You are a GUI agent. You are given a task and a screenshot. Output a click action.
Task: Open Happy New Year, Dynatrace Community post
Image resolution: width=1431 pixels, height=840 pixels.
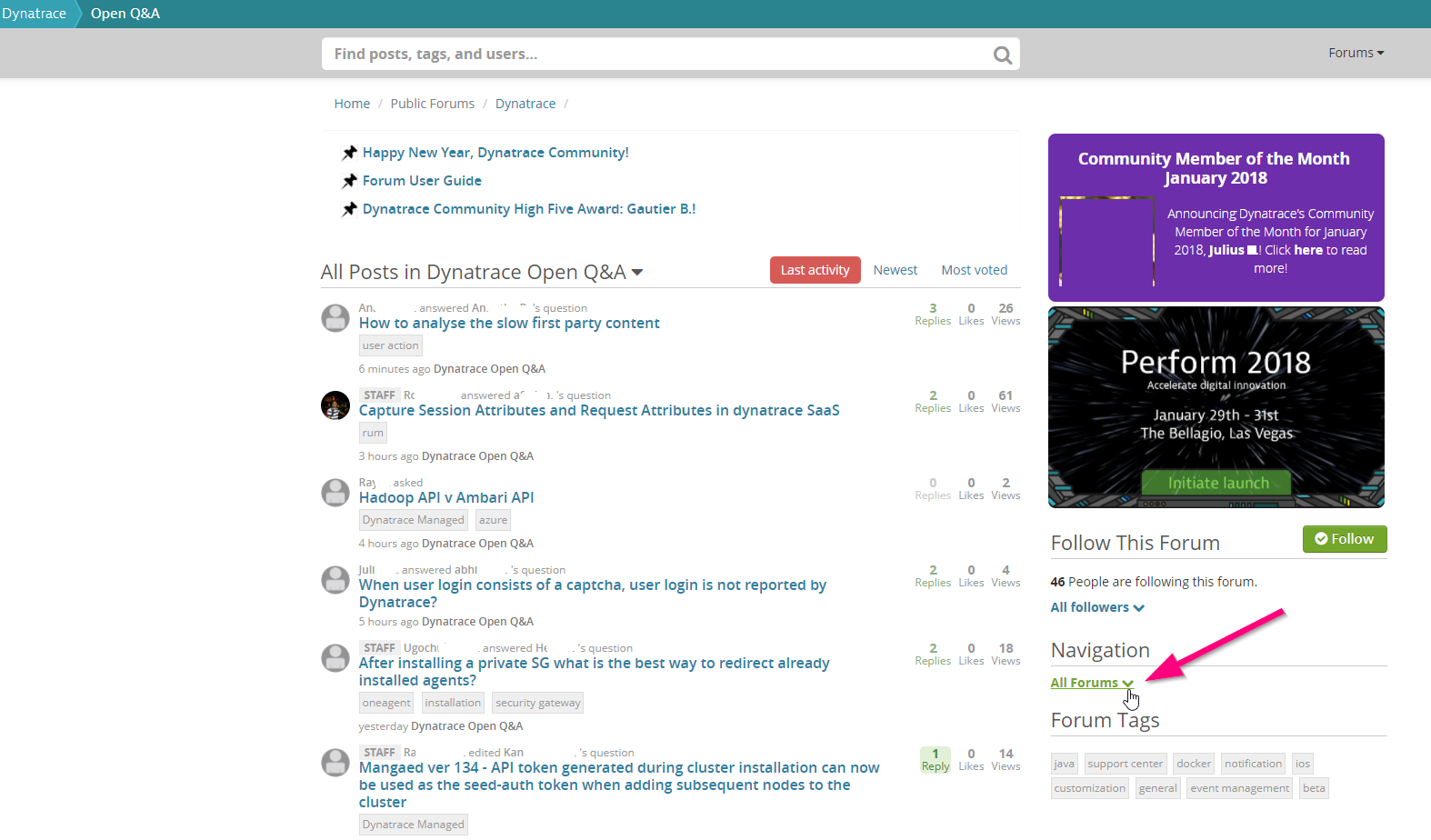pyautogui.click(x=495, y=153)
